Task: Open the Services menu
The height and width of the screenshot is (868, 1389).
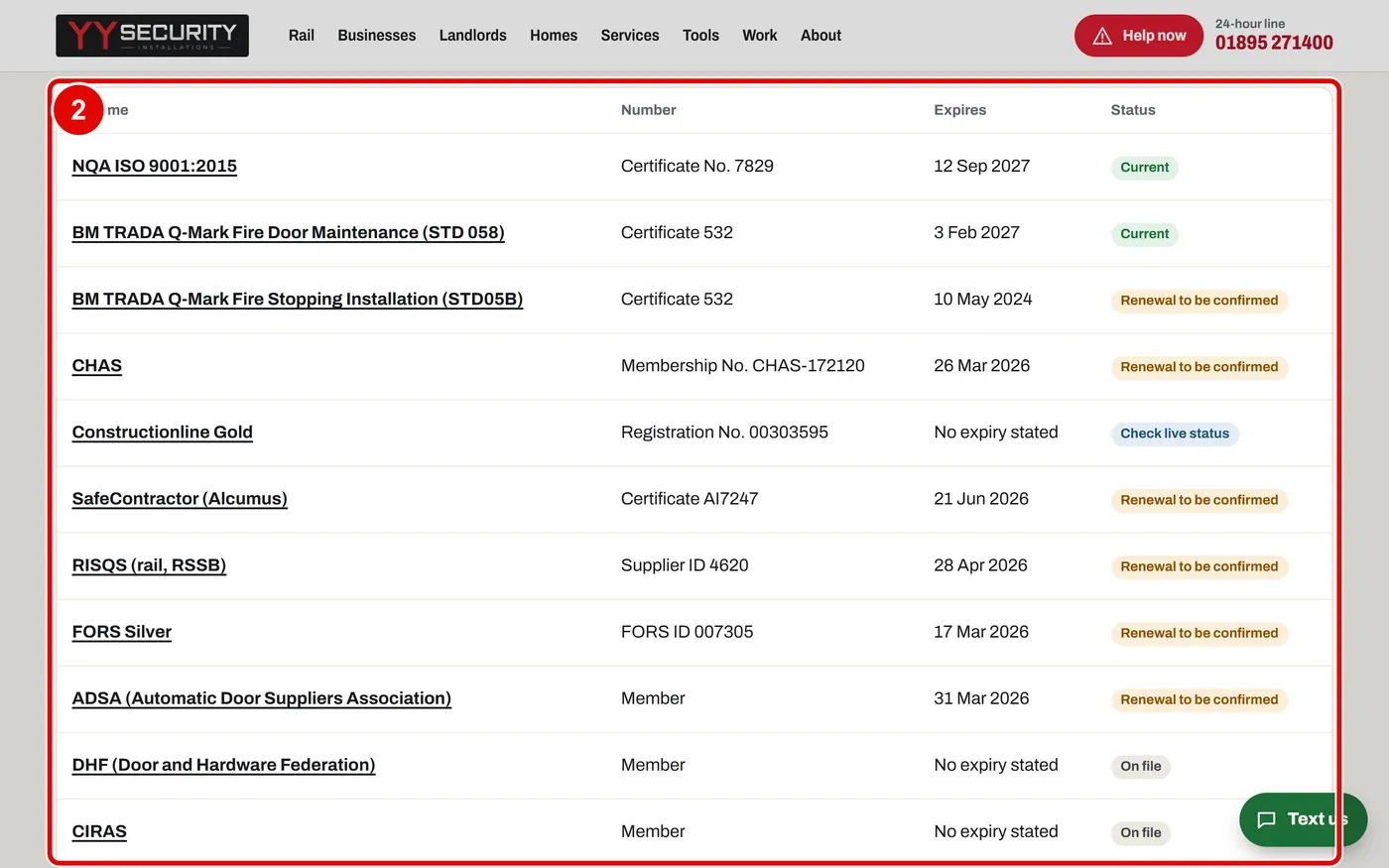Action: (x=629, y=36)
